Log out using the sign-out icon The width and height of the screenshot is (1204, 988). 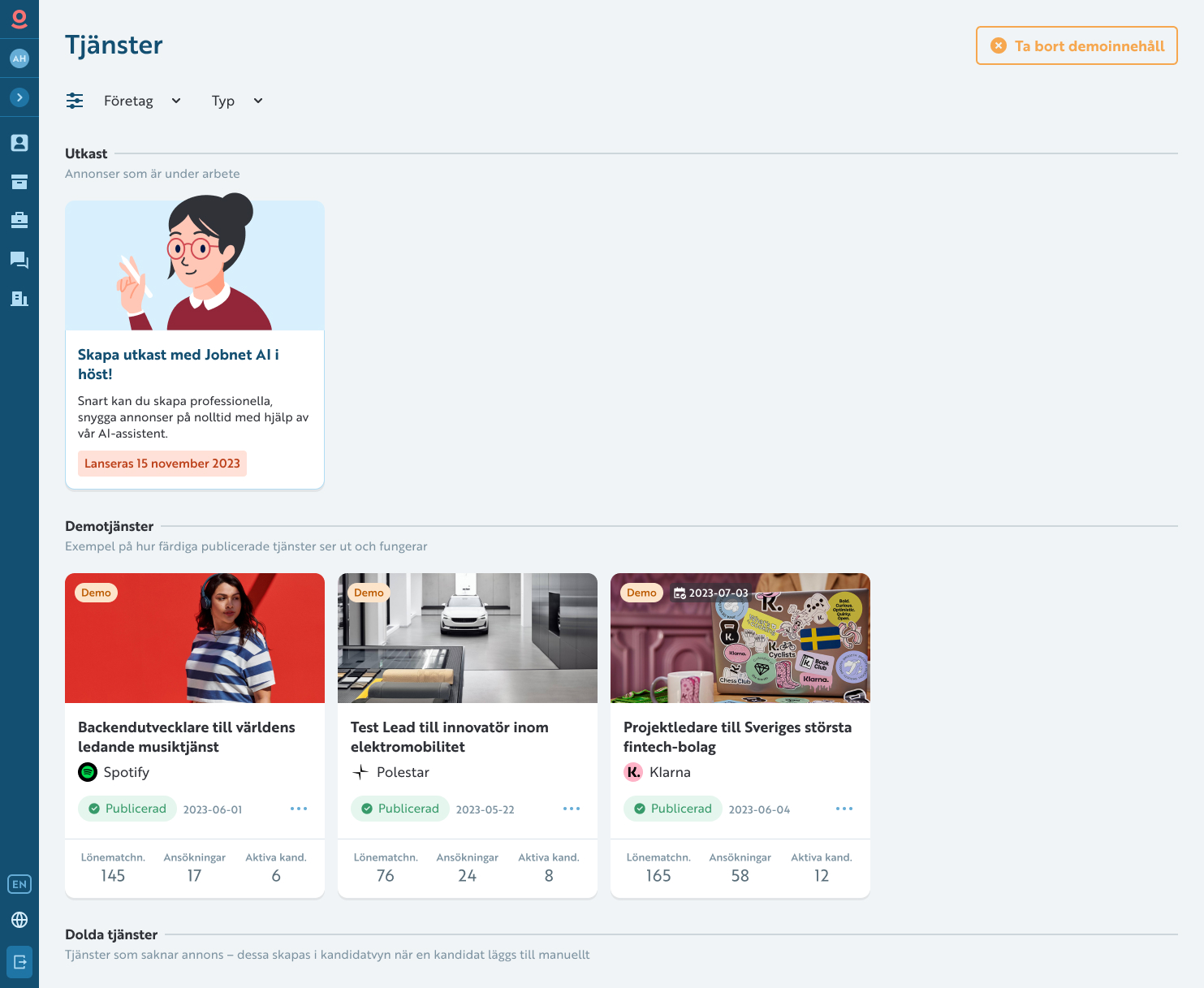[19, 961]
